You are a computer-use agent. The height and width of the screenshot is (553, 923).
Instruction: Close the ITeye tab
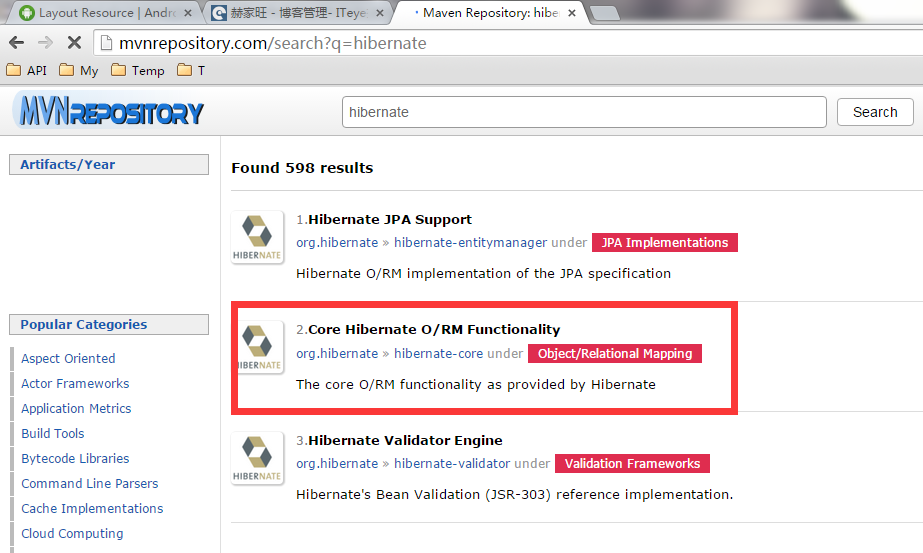(x=380, y=13)
